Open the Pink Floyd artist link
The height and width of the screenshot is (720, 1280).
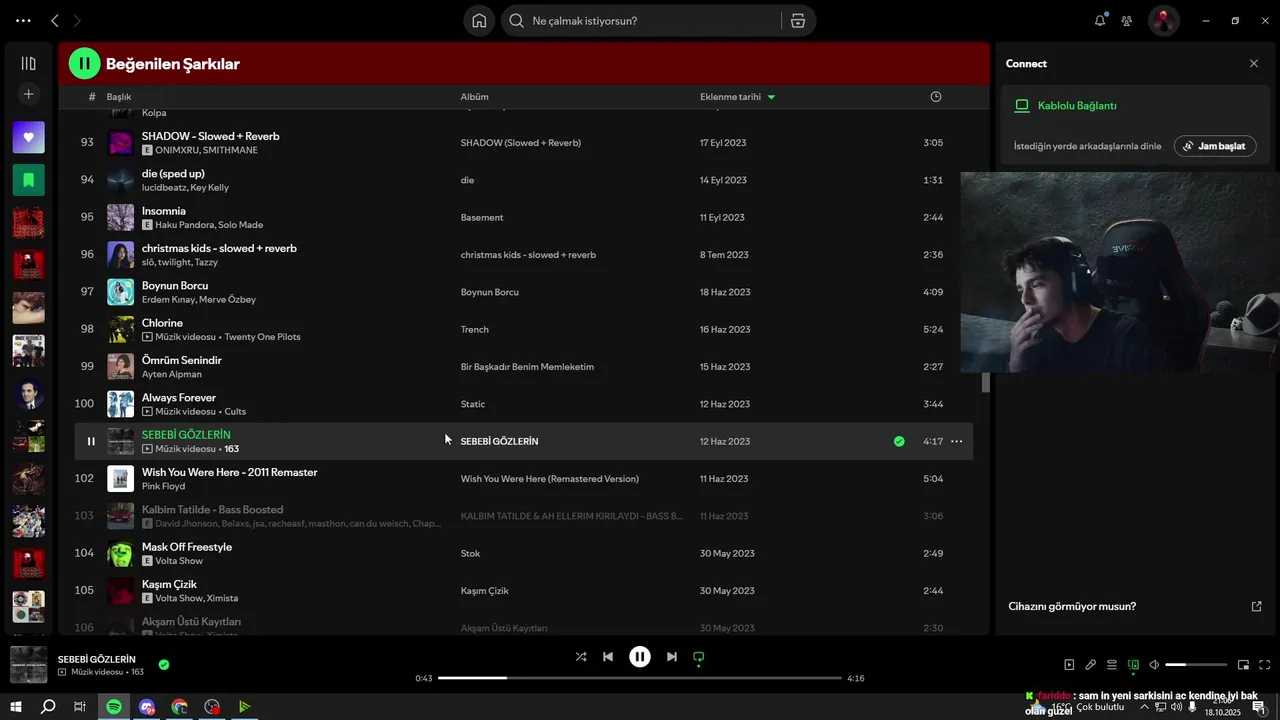pyautogui.click(x=163, y=486)
